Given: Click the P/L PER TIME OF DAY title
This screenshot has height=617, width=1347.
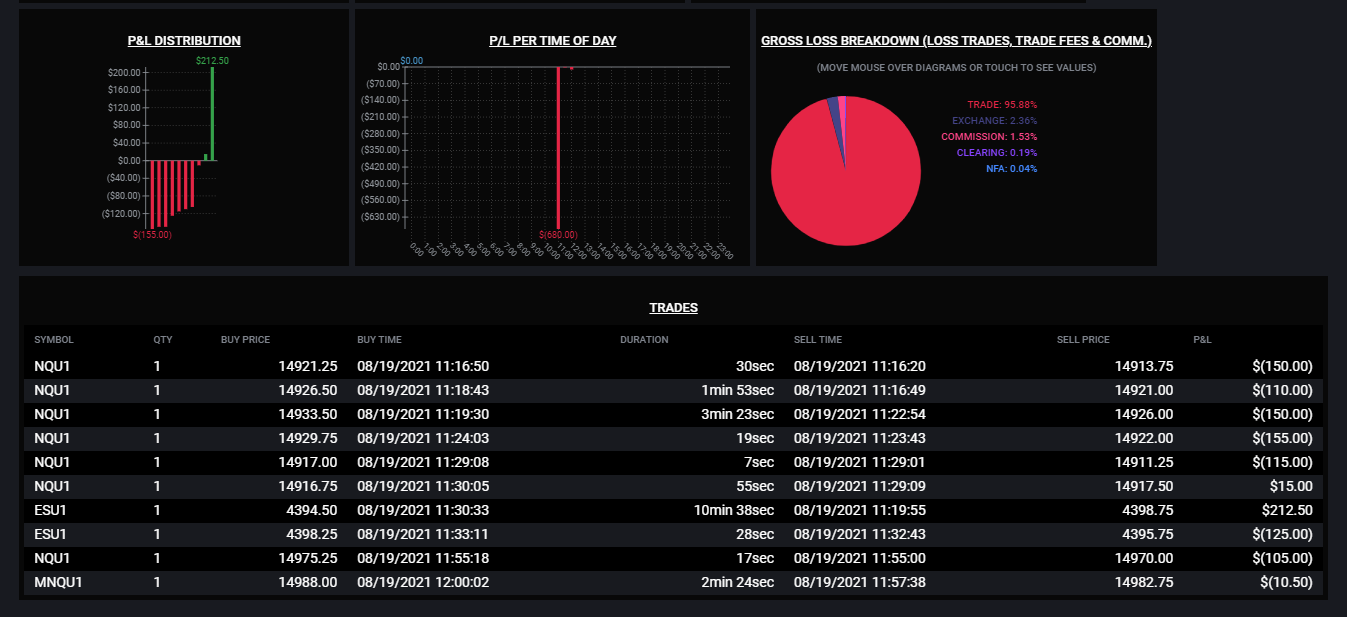Looking at the screenshot, I should (x=552, y=41).
